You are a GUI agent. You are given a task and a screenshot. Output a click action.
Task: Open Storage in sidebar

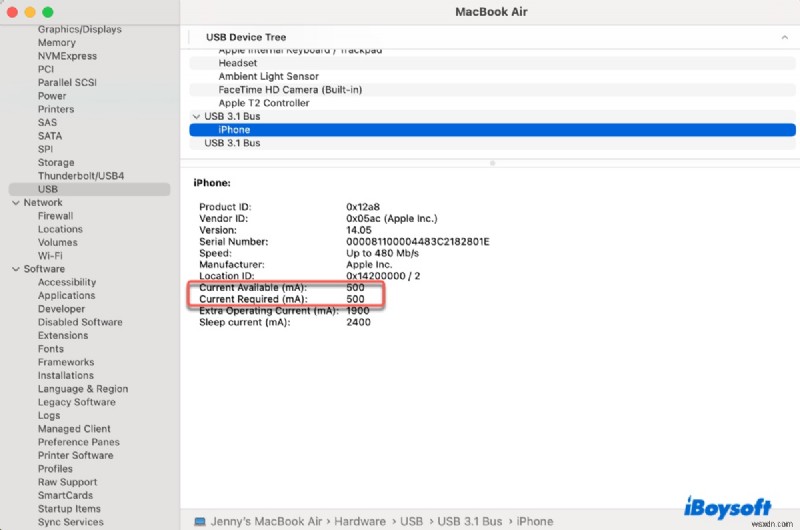point(56,162)
